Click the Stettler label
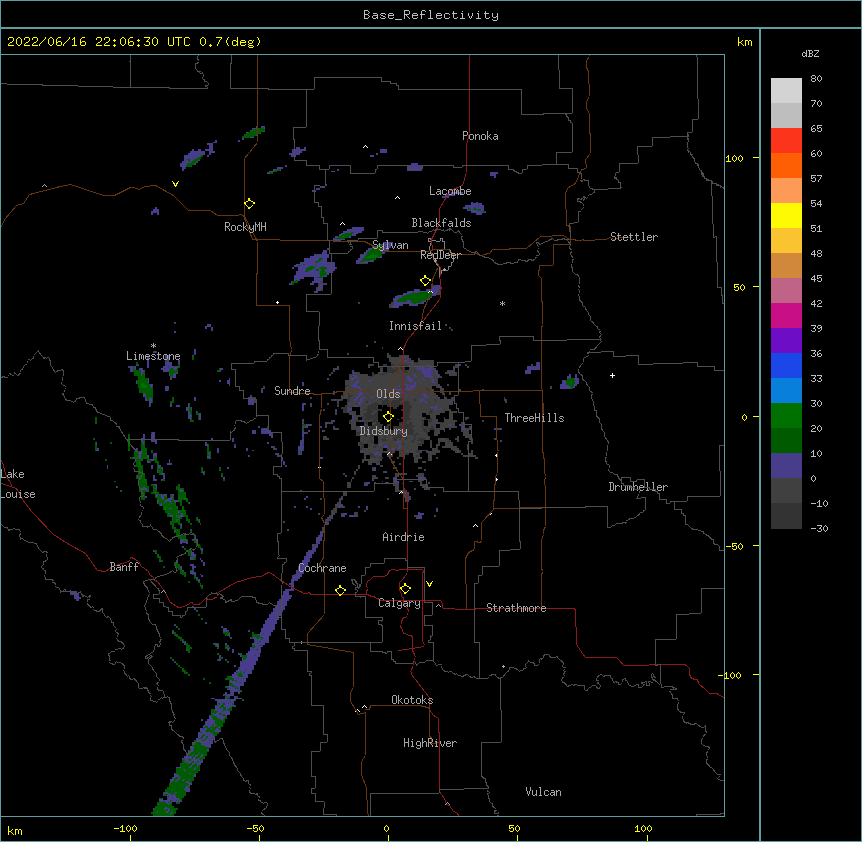The height and width of the screenshot is (842, 862). point(634,237)
